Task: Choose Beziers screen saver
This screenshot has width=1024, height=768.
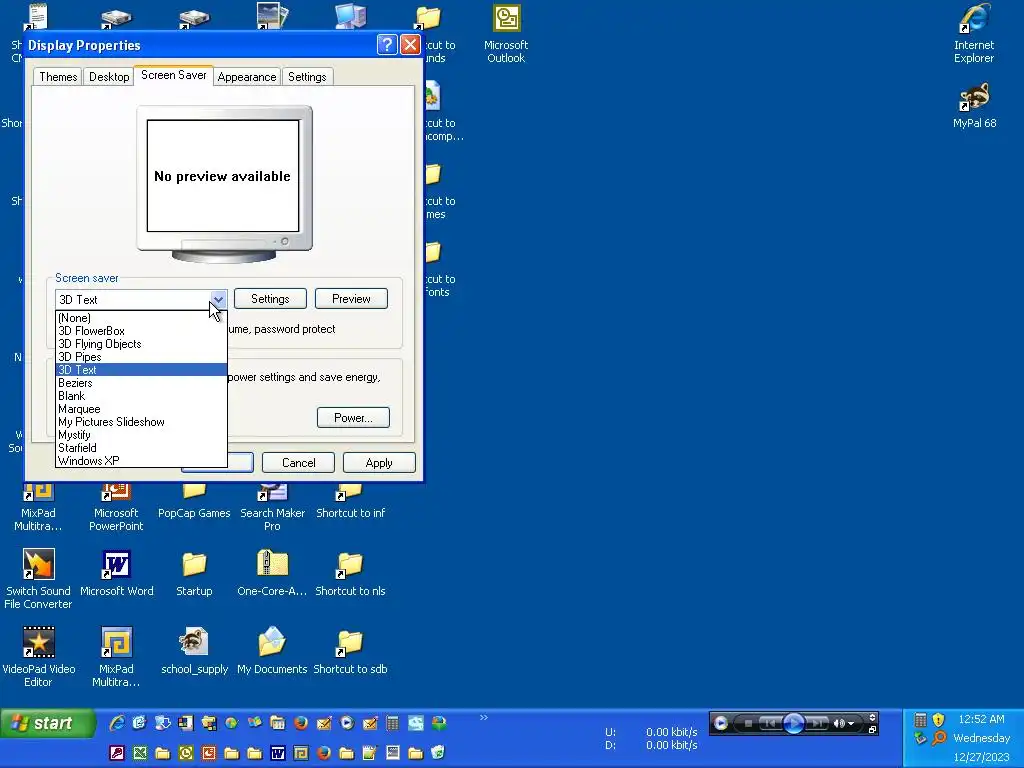Action: point(141,383)
